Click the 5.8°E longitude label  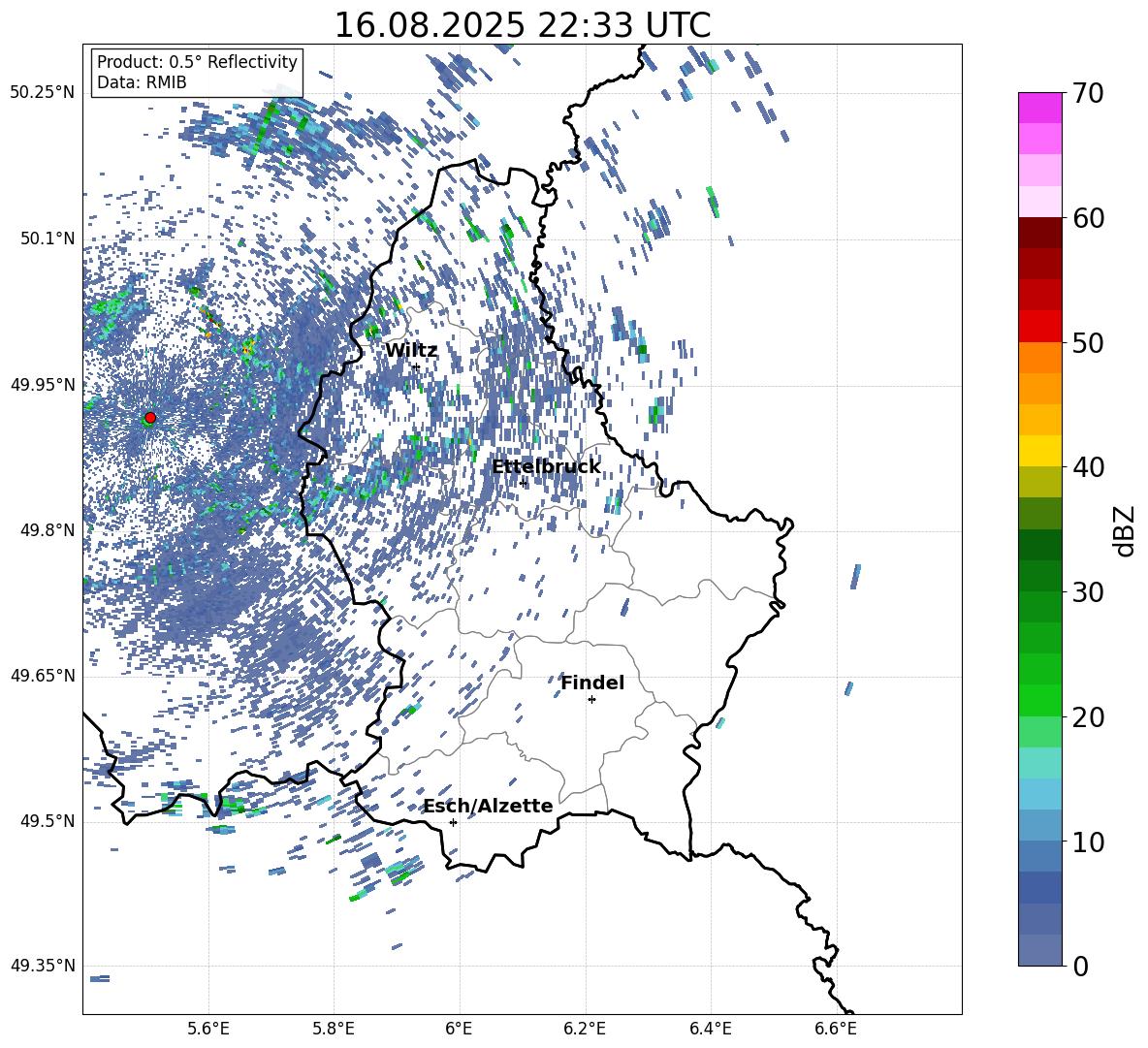(x=334, y=1029)
